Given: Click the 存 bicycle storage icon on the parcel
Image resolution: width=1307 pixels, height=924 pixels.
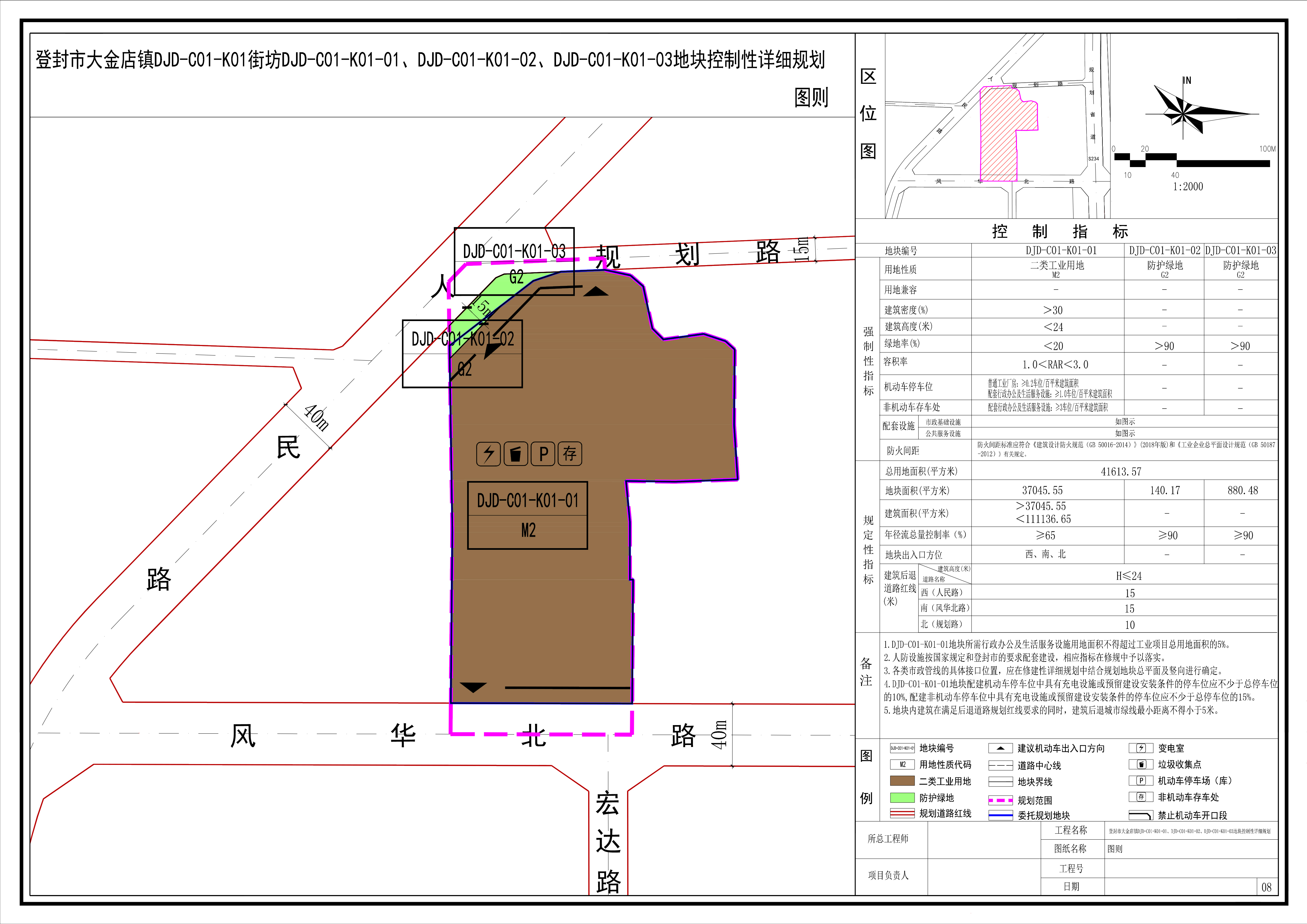Looking at the screenshot, I should click(x=570, y=454).
